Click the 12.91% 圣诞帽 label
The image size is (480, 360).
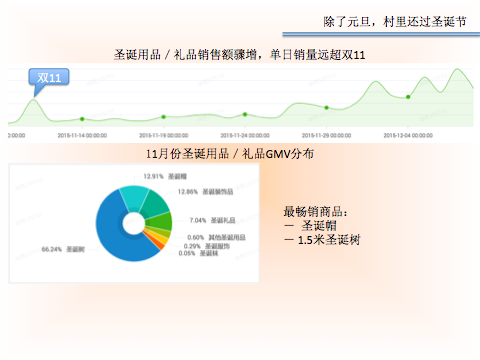tap(165, 176)
